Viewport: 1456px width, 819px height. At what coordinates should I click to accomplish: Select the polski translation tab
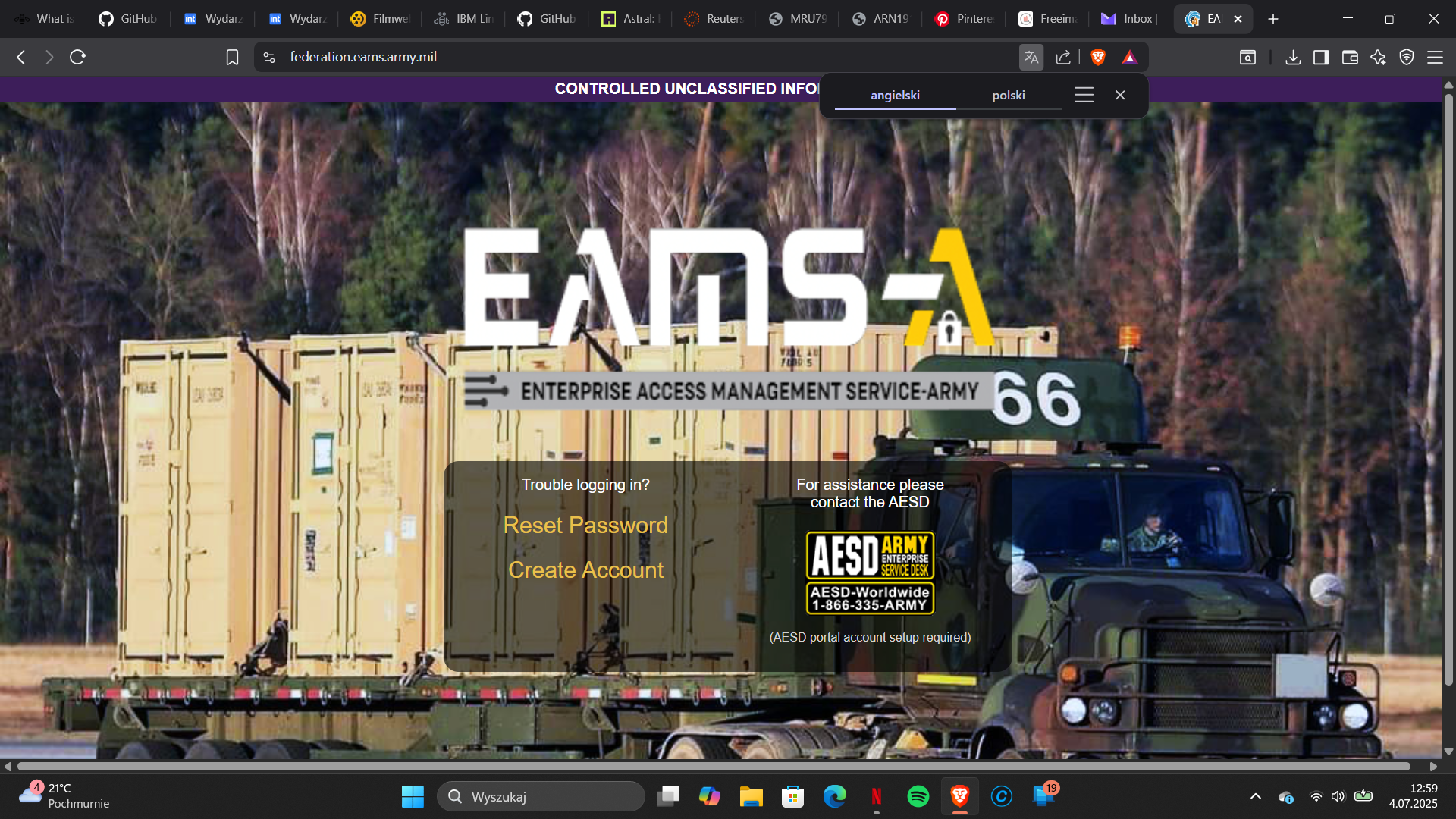click(1008, 95)
